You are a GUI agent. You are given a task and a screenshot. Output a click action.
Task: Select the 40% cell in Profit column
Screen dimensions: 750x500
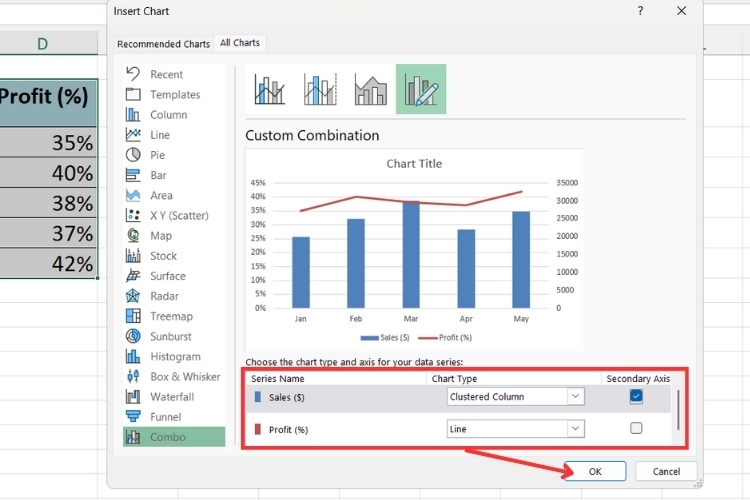(x=48, y=173)
